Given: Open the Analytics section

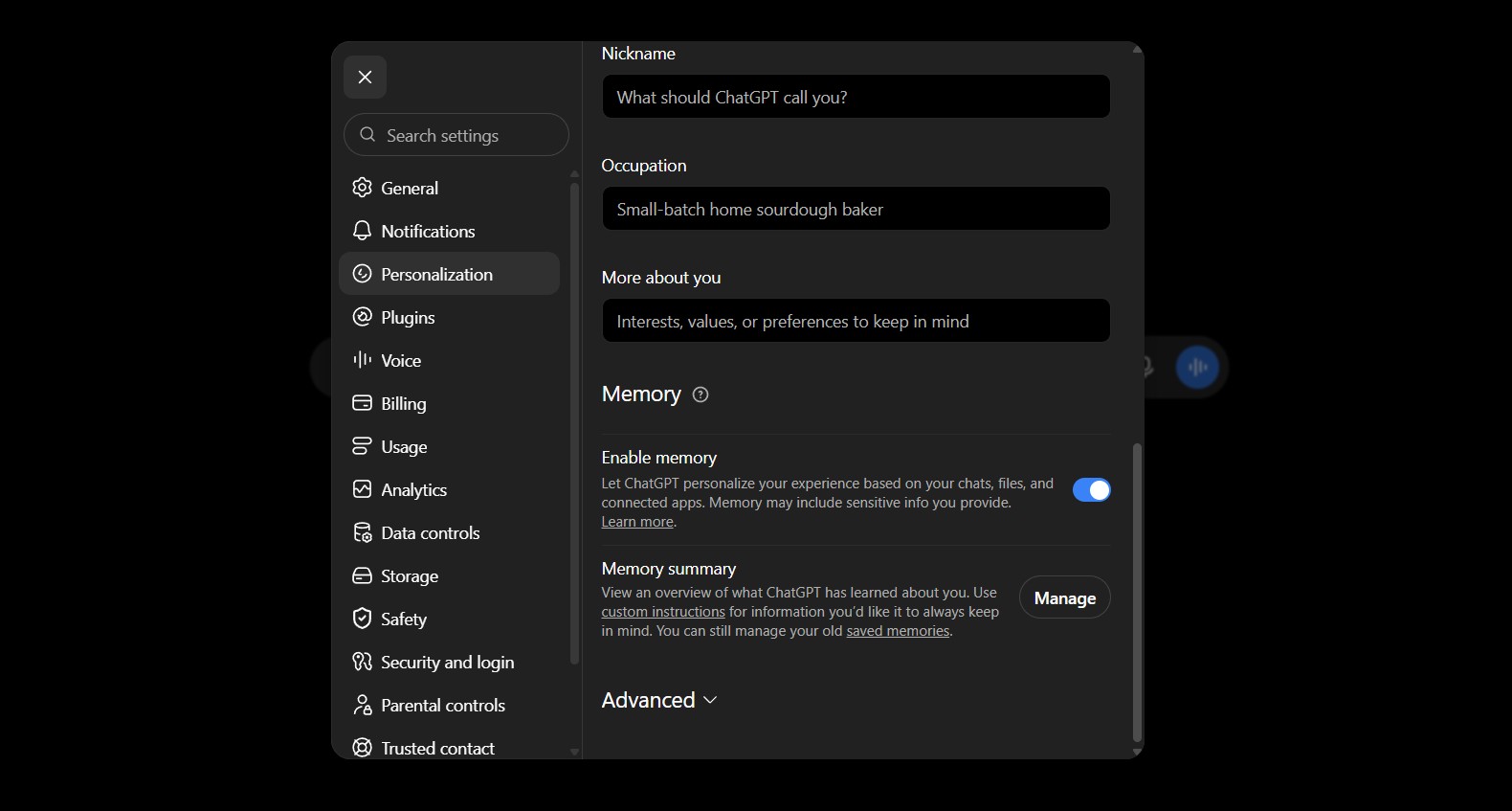Looking at the screenshot, I should (449, 489).
